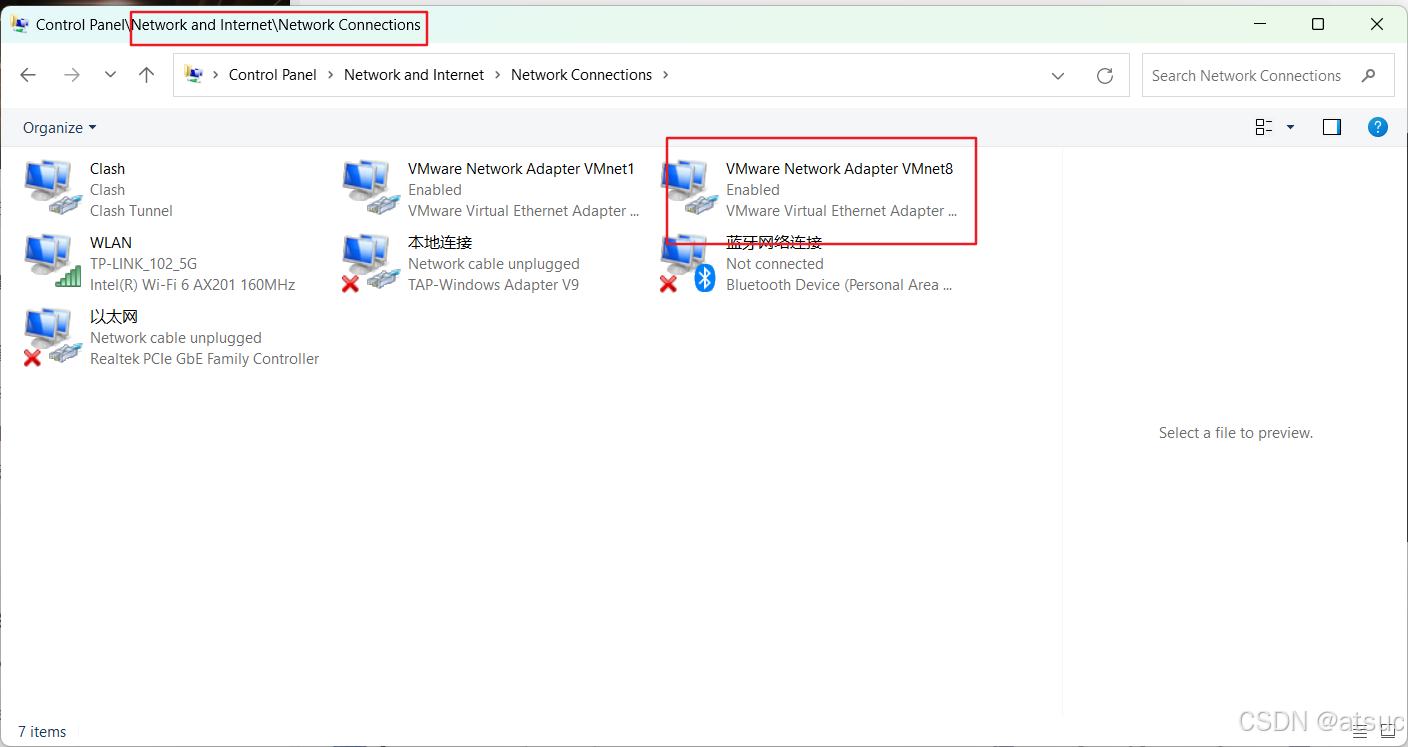Select the Clash network adapter icon

coord(50,185)
